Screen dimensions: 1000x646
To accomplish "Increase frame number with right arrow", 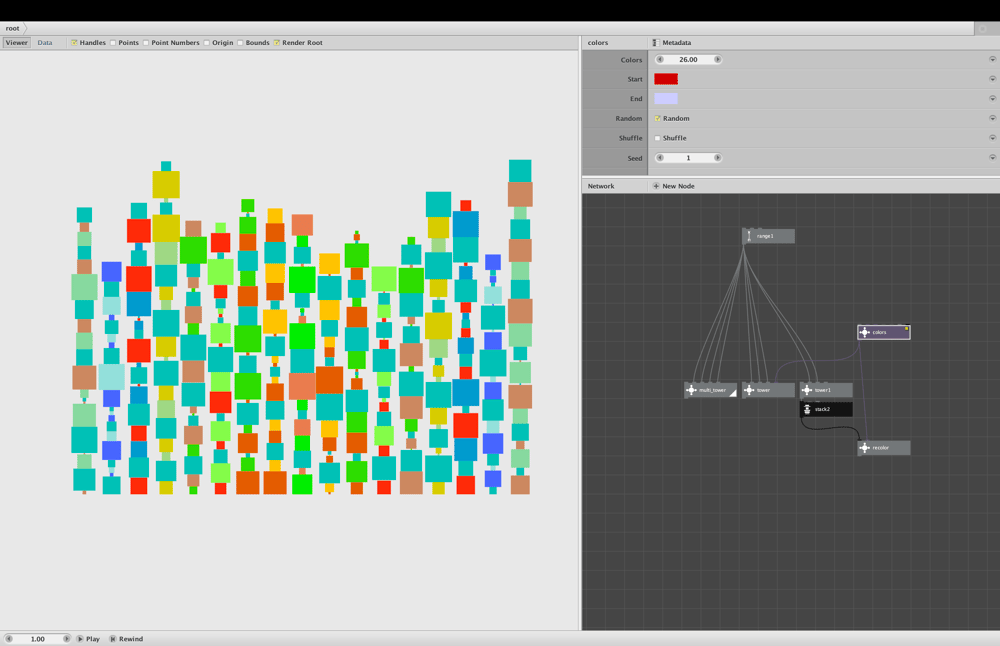I will (x=66, y=638).
